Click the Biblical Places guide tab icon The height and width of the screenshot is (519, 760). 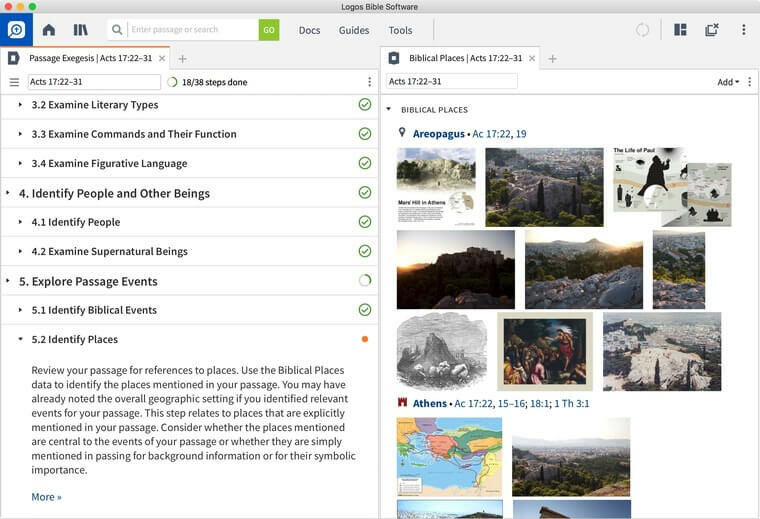coord(394,58)
